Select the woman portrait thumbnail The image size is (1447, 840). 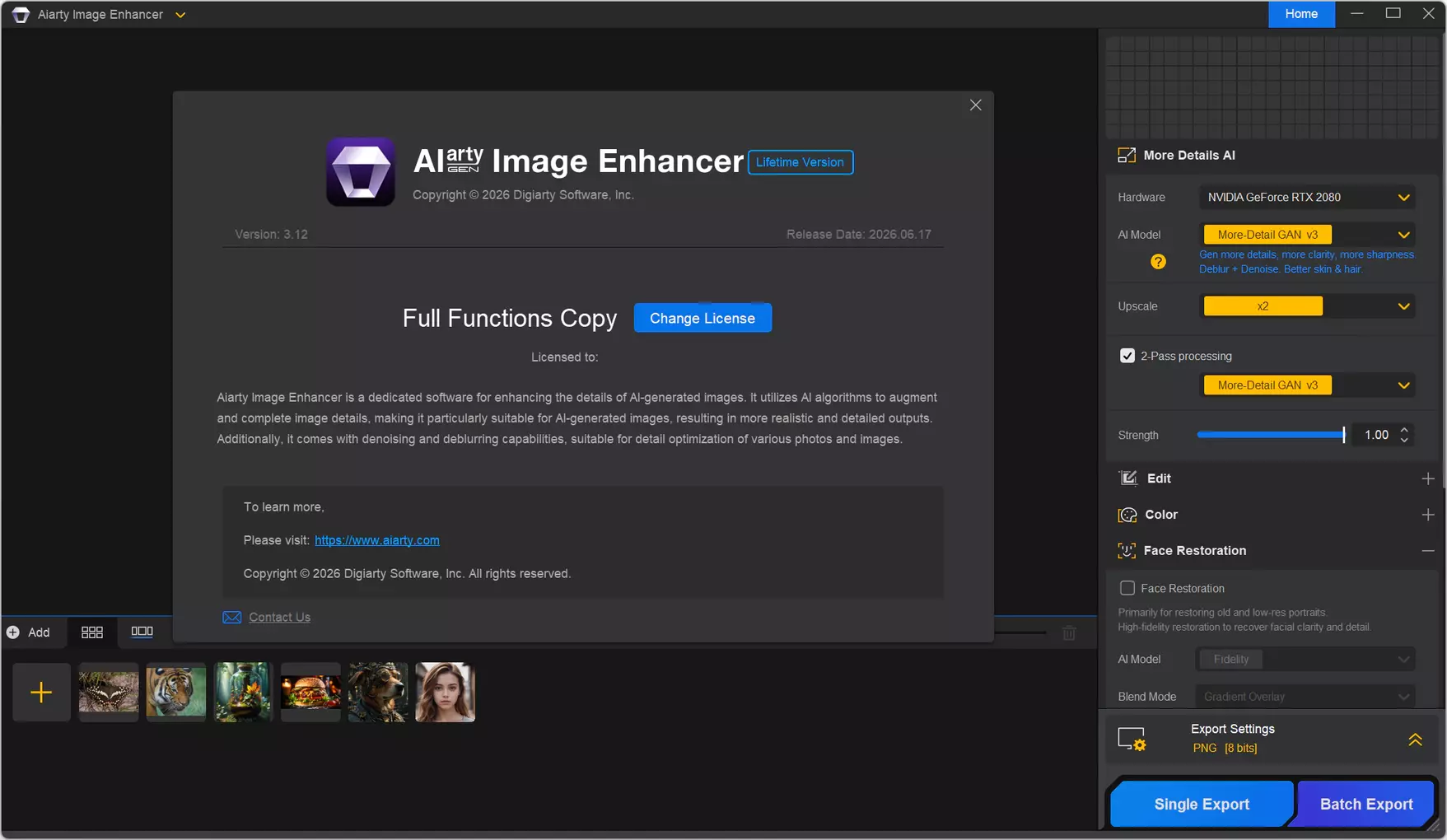[446, 693]
